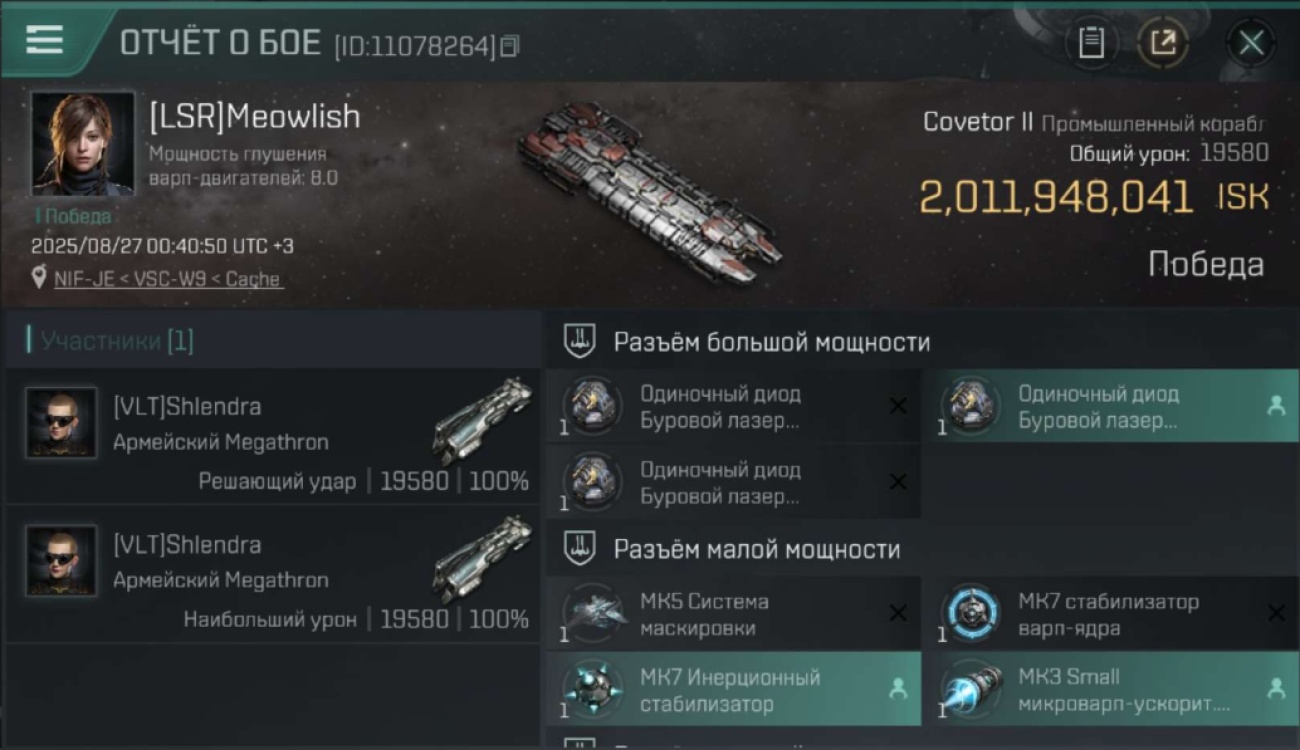Select МК3 Small микроварп-ускоритель module
This screenshot has height=750, width=1300.
pyautogui.click(x=1111, y=690)
